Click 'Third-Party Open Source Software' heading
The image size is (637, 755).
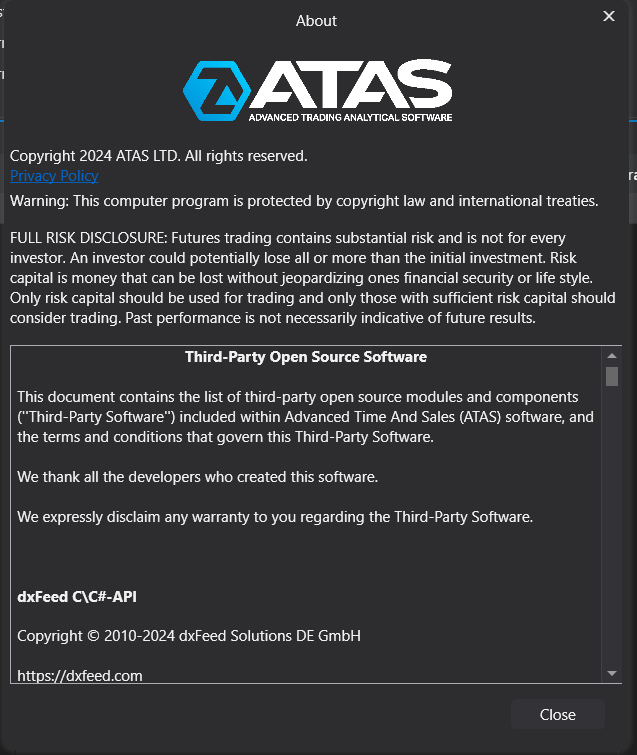(x=306, y=357)
